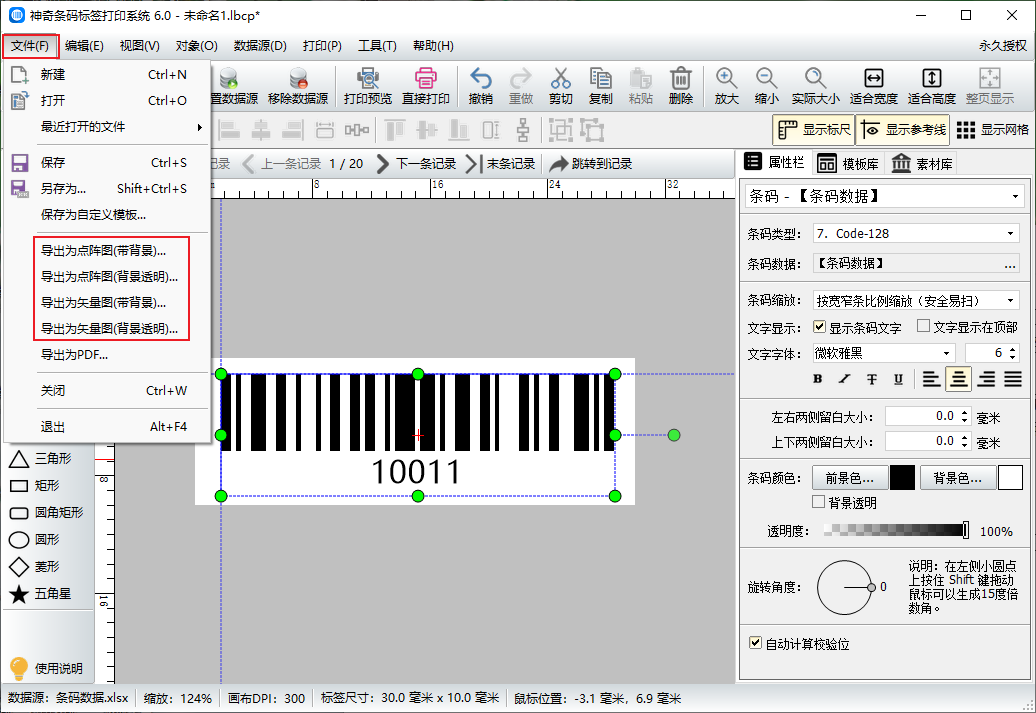Image resolution: width=1036 pixels, height=713 pixels.
Task: Select the 矩形 rectangle shape tool
Action: click(34, 486)
